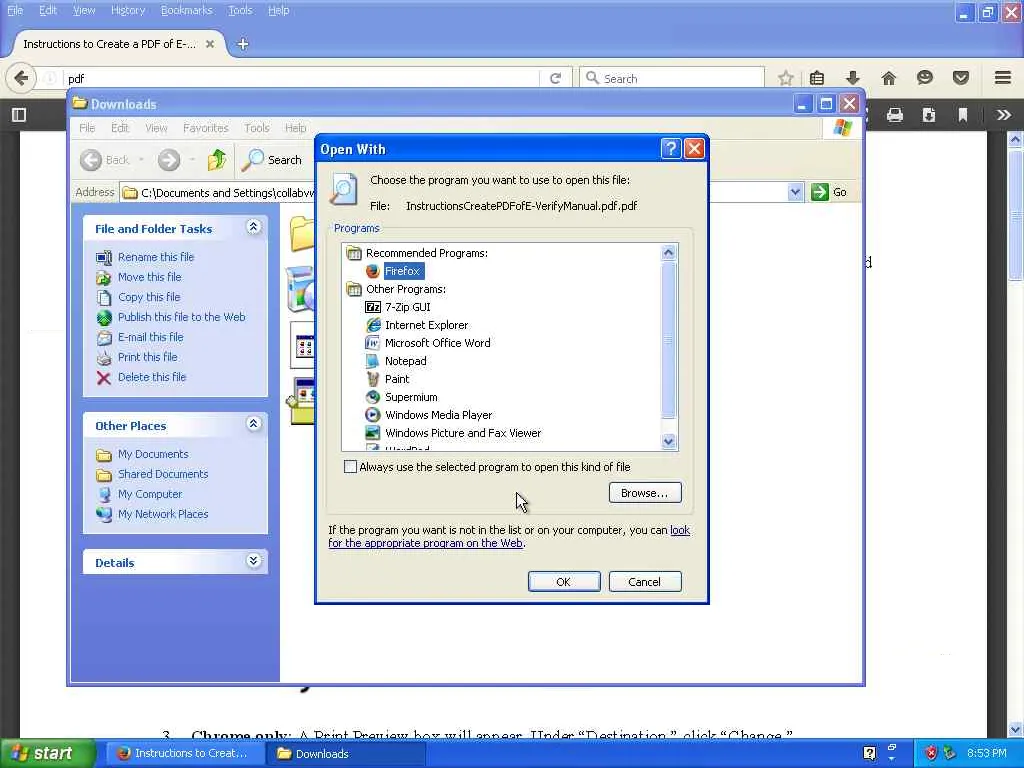Cancel the Open With dialog
This screenshot has width=1024, height=768.
(645, 582)
